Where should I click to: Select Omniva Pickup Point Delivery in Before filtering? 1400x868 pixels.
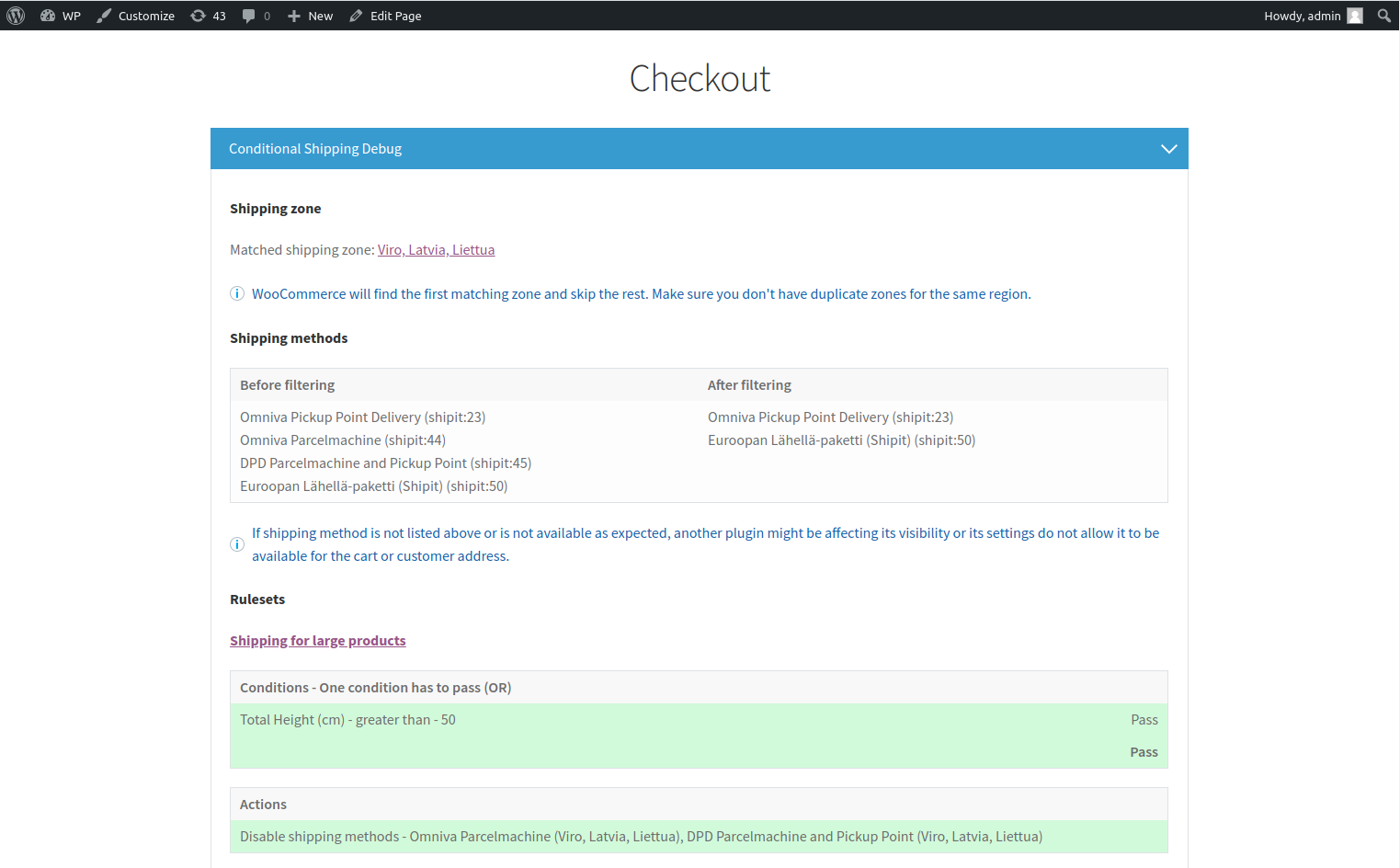point(363,417)
